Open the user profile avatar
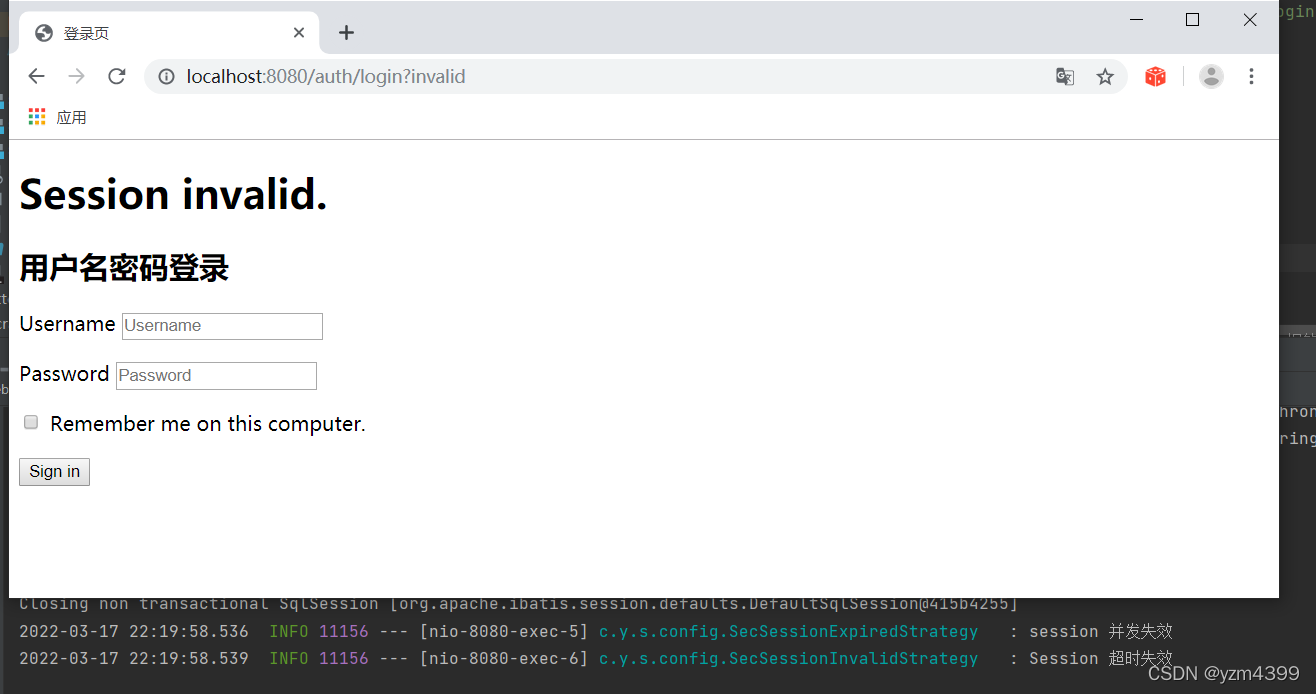Screen dimensions: 1316x694 point(1211,76)
